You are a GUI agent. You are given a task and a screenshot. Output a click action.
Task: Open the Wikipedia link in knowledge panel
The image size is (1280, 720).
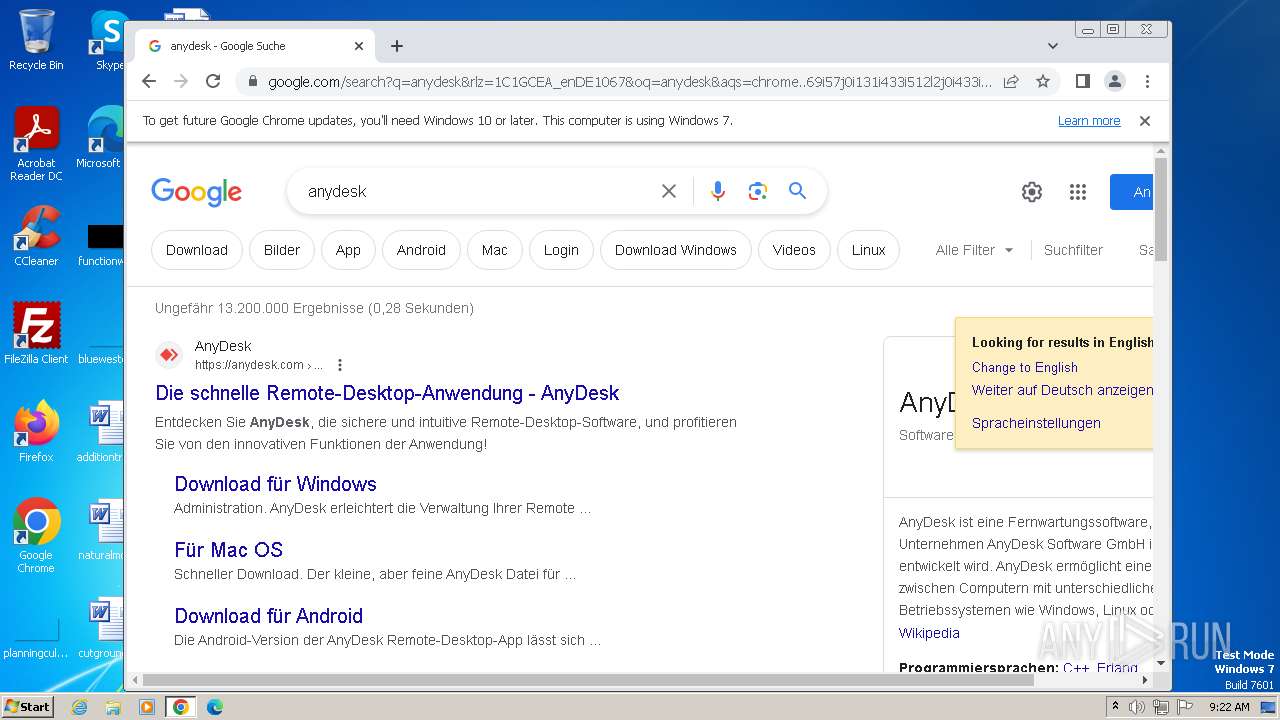pos(929,633)
